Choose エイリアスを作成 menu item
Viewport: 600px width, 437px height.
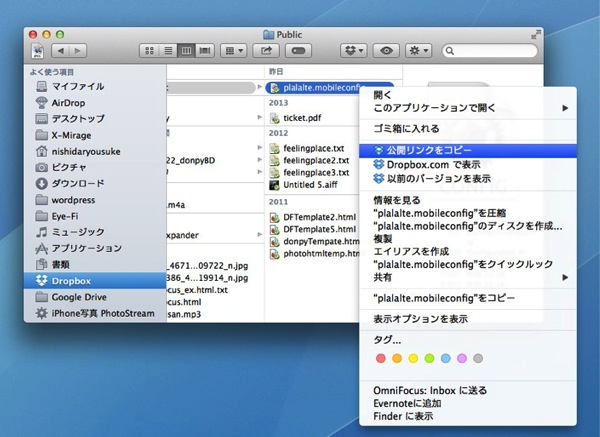(468, 252)
